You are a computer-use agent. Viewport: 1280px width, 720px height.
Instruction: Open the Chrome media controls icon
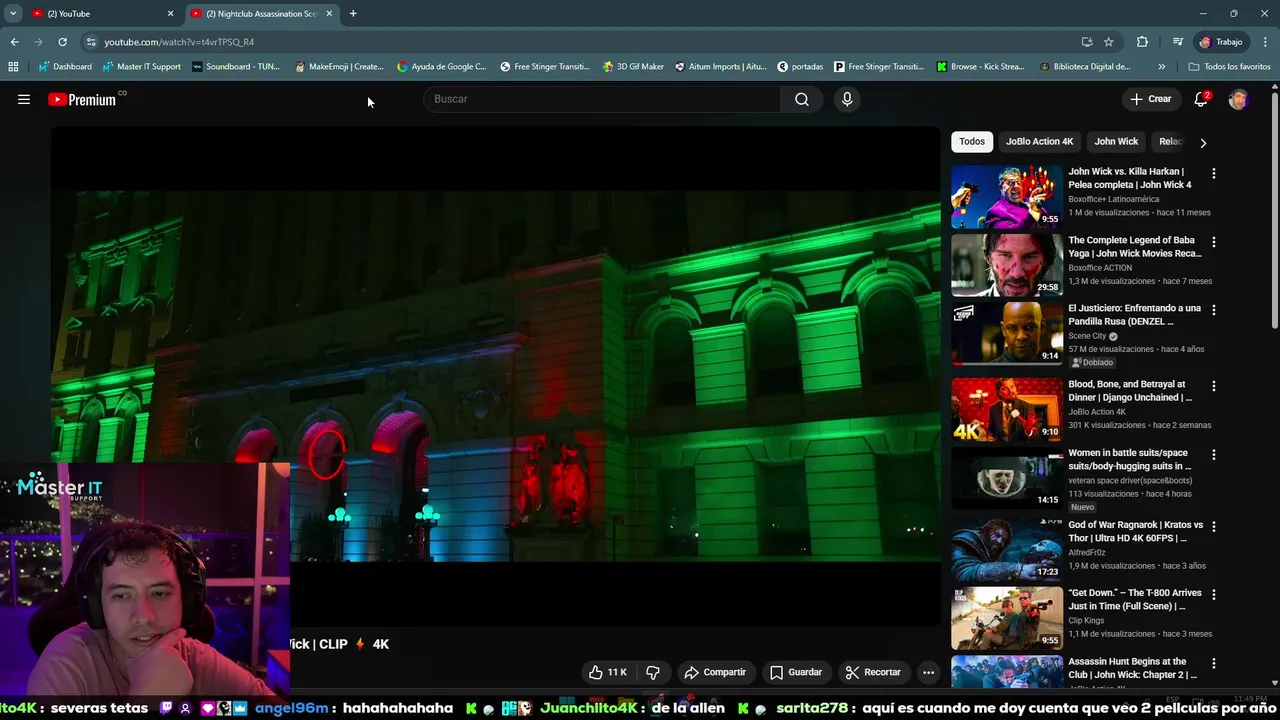tap(1177, 42)
